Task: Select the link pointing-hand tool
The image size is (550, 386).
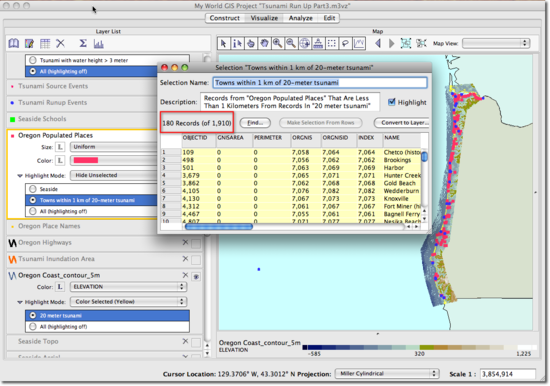Action: point(250,43)
